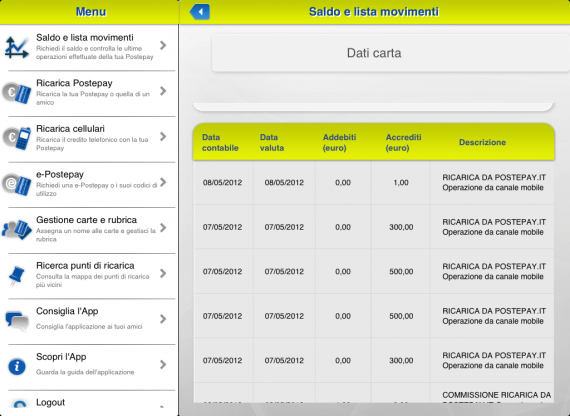The width and height of the screenshot is (570, 416).
Task: Click the pushpin icon for Ricerca punti
Action: click(x=17, y=275)
